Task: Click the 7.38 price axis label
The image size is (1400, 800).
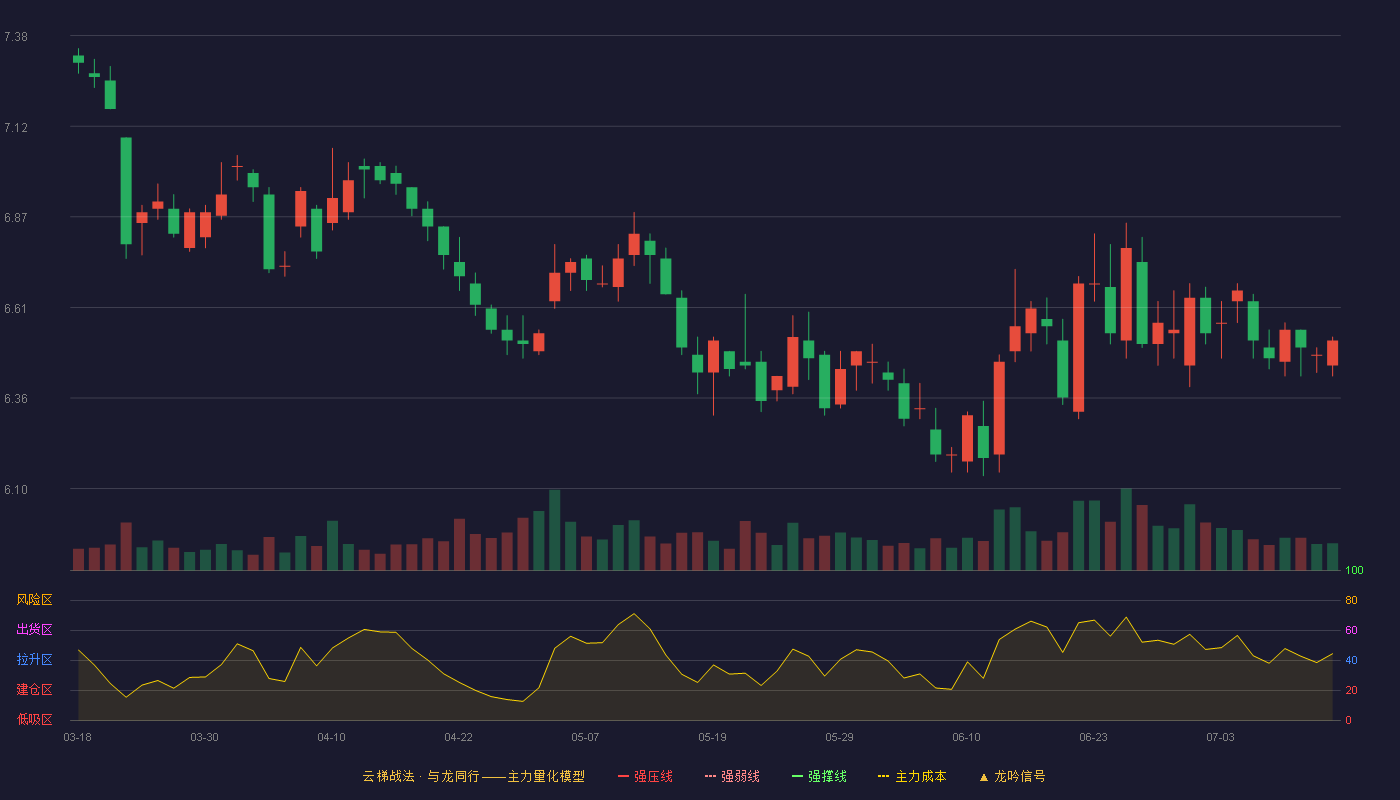Action: (16, 37)
